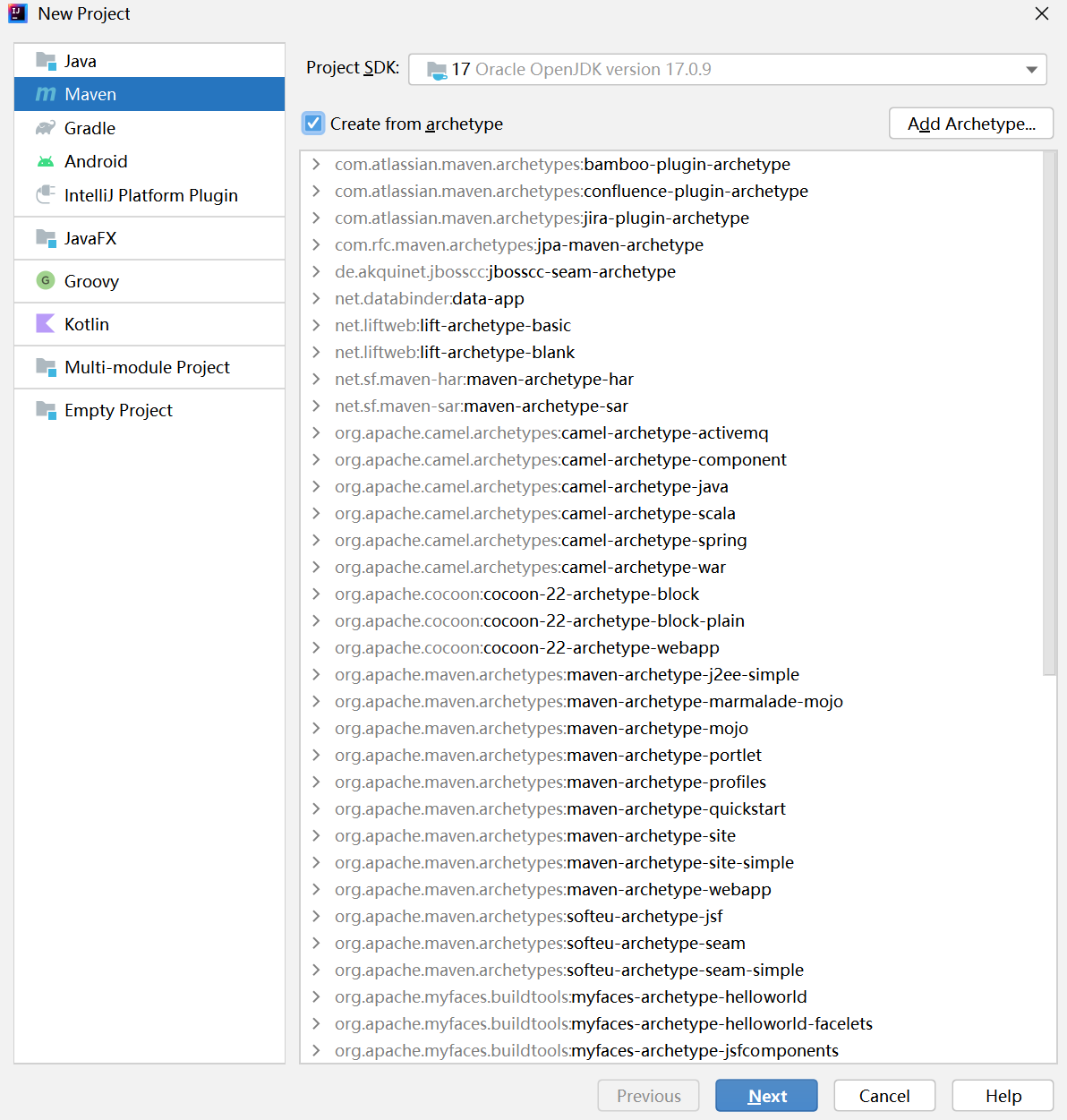Image resolution: width=1067 pixels, height=1120 pixels.
Task: Select camel-archetype-java row
Action: 671,486
